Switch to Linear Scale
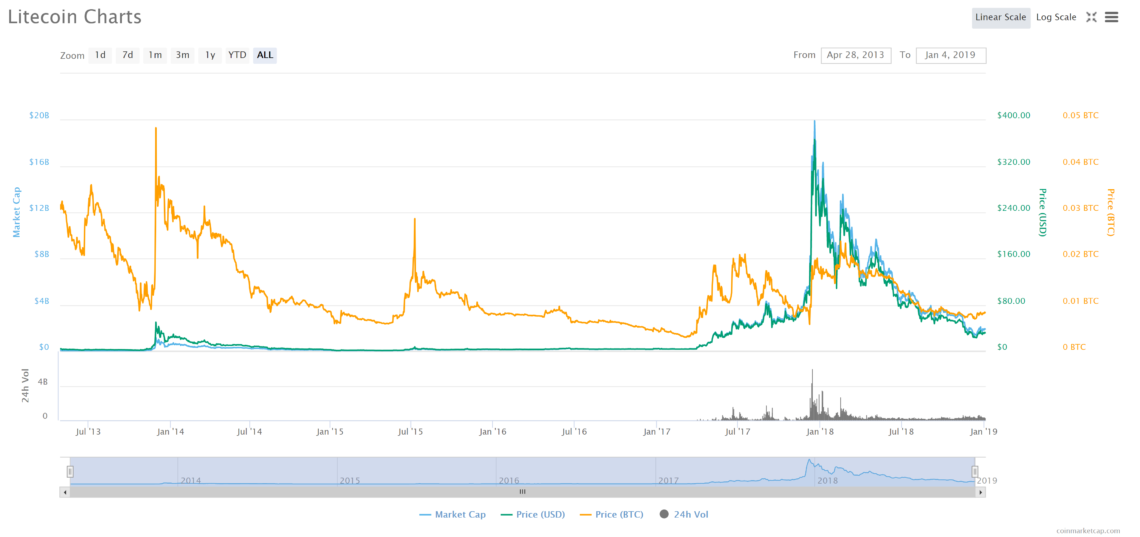 (1000, 17)
